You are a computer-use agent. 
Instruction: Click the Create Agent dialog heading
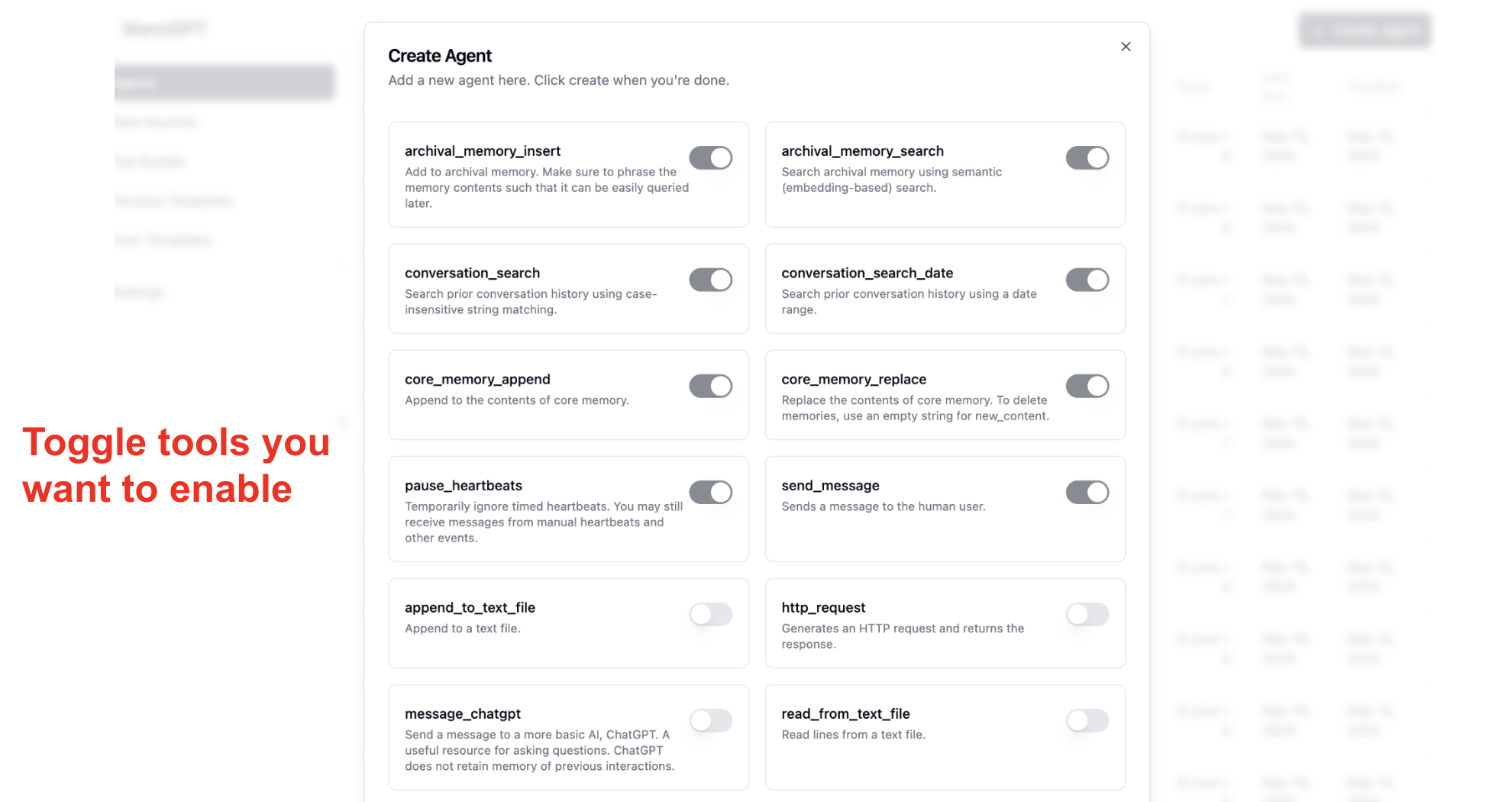[x=440, y=56]
